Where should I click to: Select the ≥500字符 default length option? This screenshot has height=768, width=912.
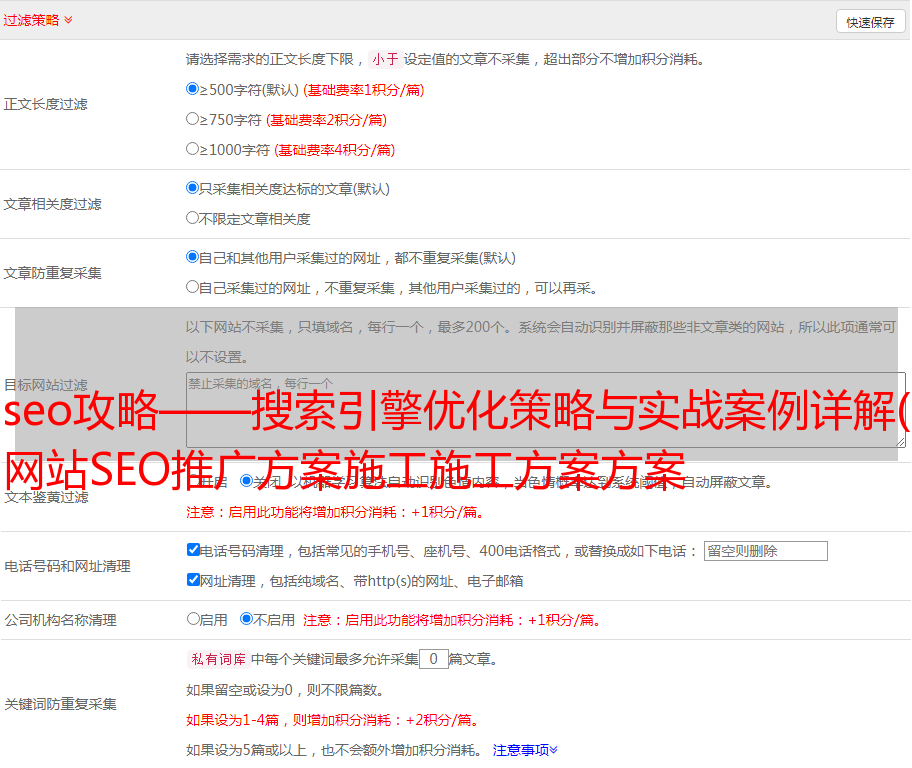tap(193, 89)
